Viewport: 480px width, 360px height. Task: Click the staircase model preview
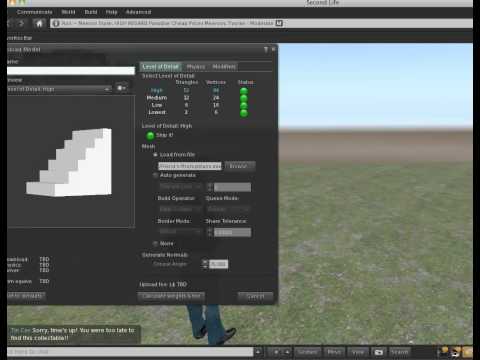point(69,162)
